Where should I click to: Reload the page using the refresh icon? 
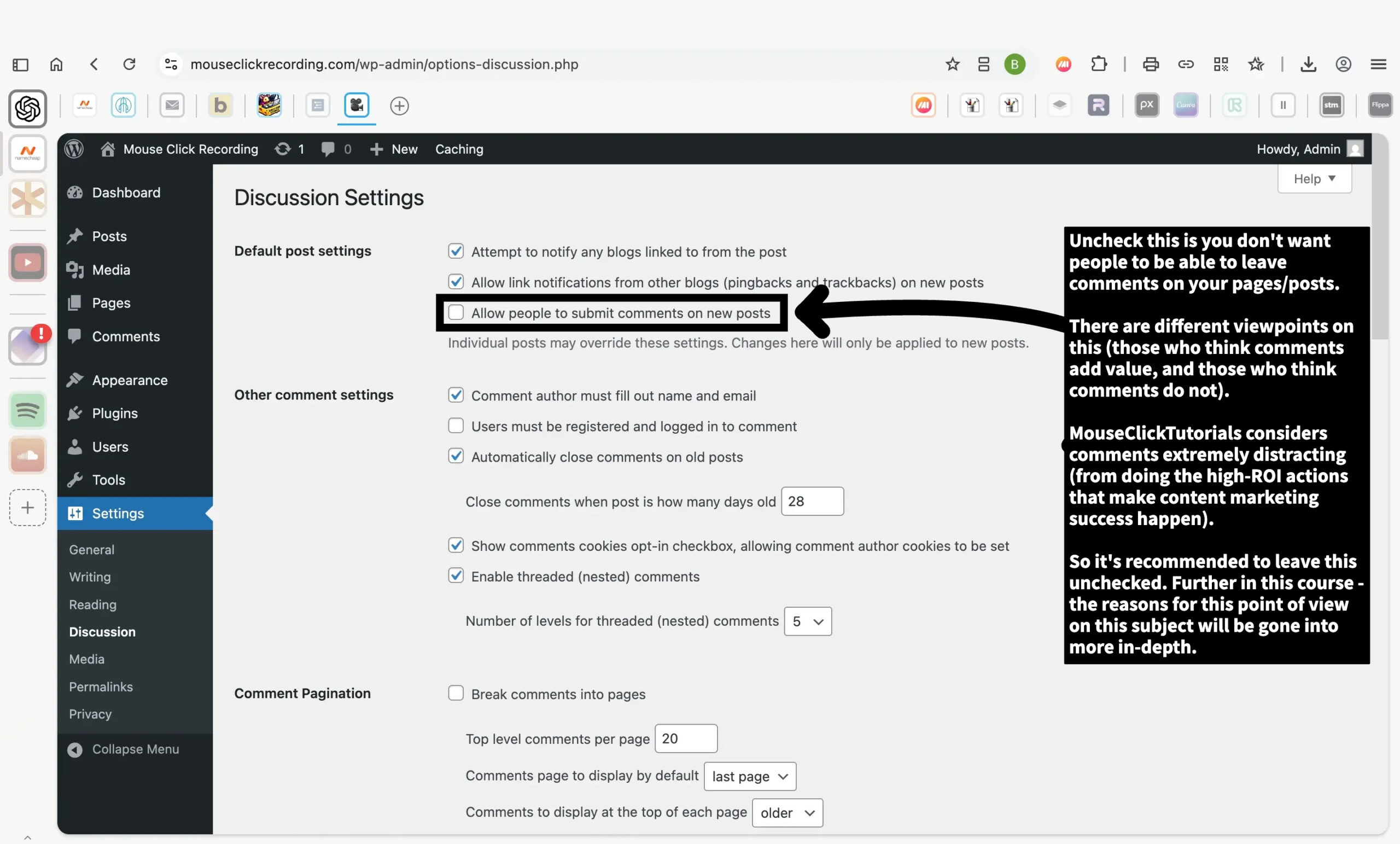tap(130, 64)
